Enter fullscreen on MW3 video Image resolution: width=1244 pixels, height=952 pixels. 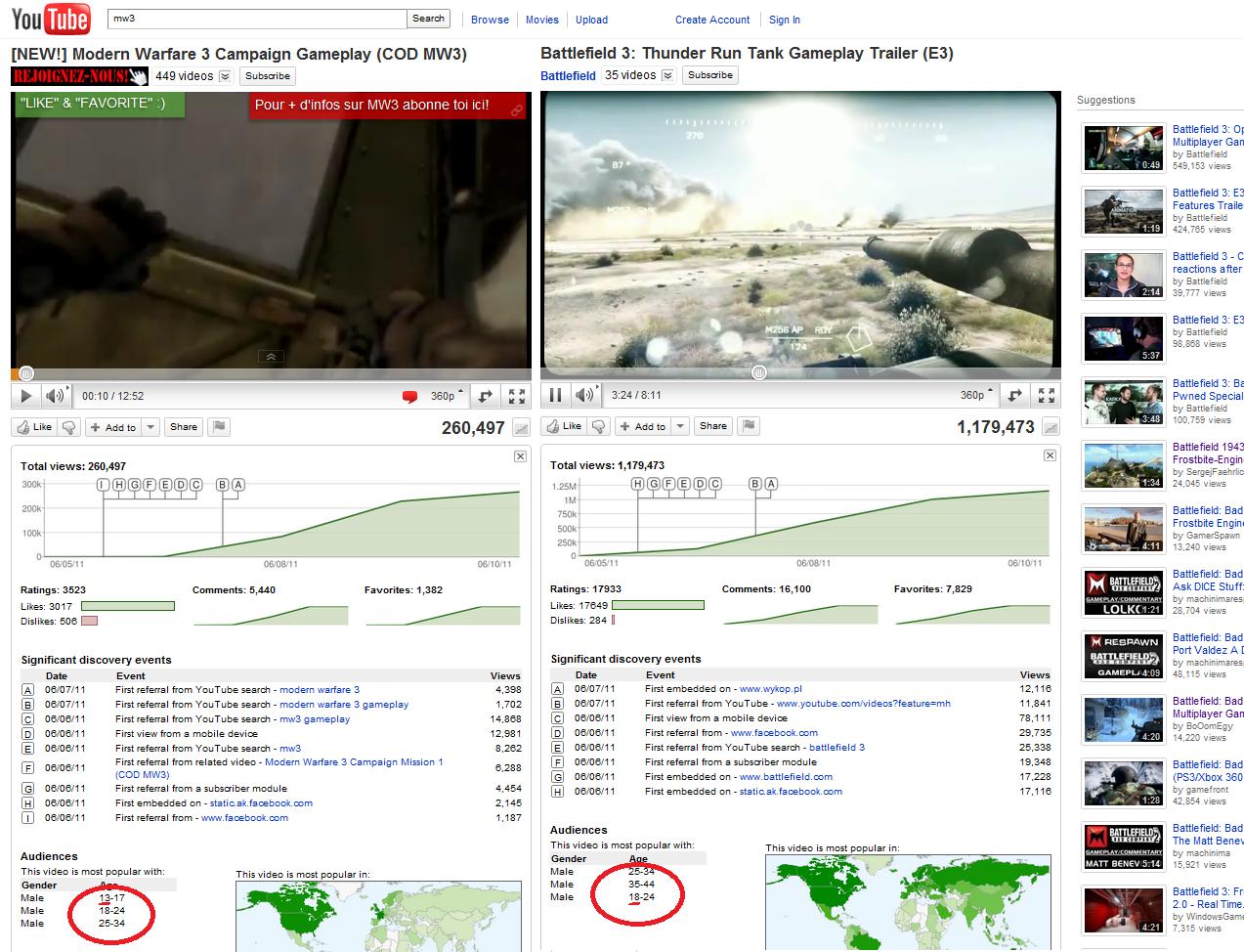[x=517, y=396]
